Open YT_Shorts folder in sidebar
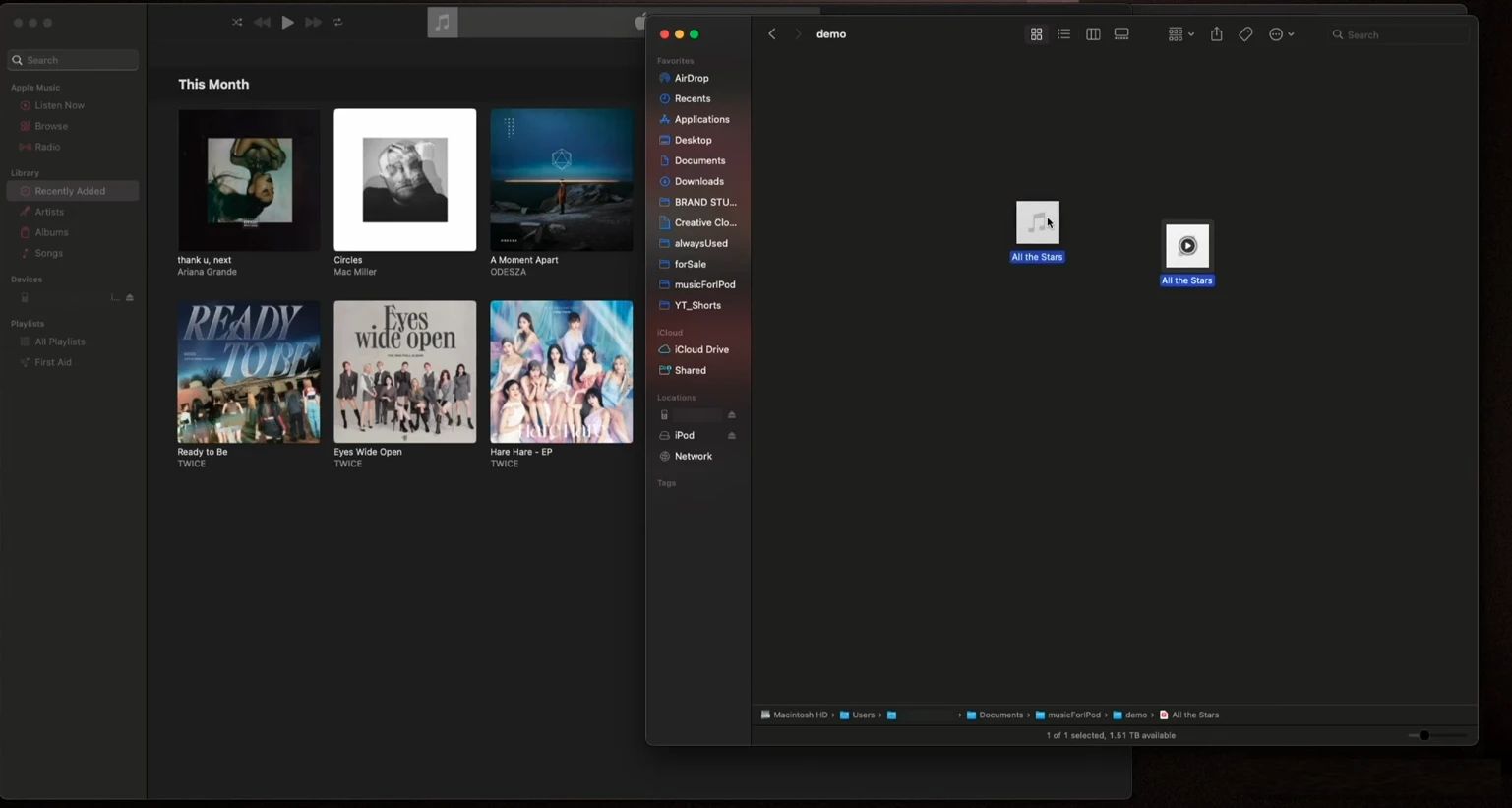This screenshot has height=808, width=1512. click(x=696, y=305)
